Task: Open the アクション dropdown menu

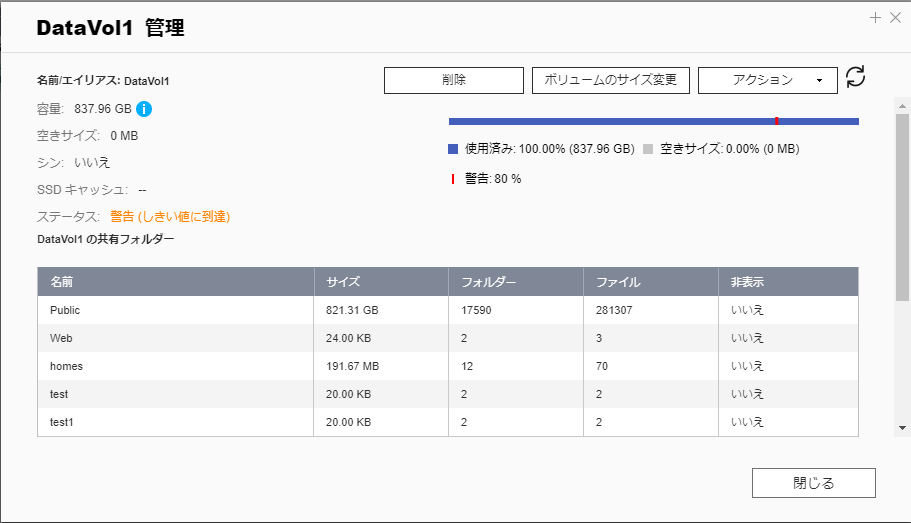Action: [x=767, y=80]
